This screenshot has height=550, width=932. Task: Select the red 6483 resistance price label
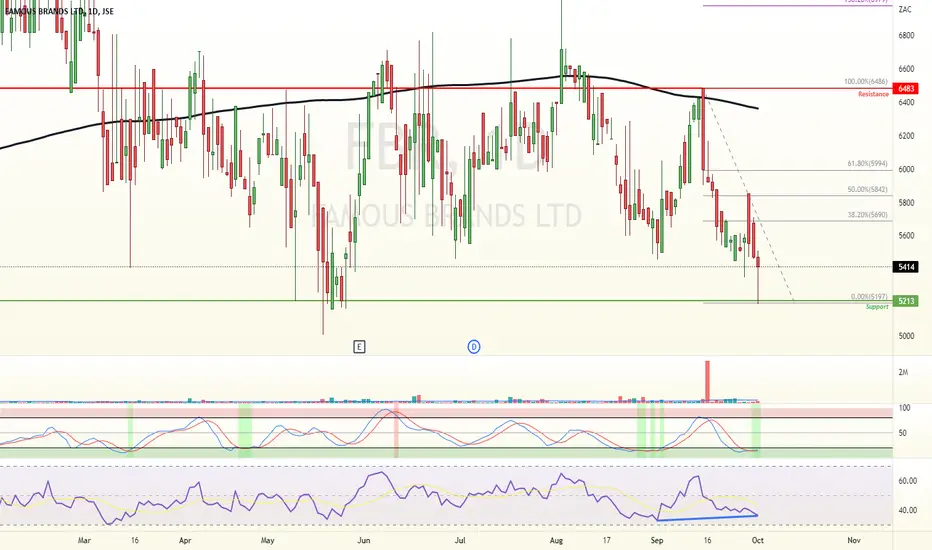(906, 89)
